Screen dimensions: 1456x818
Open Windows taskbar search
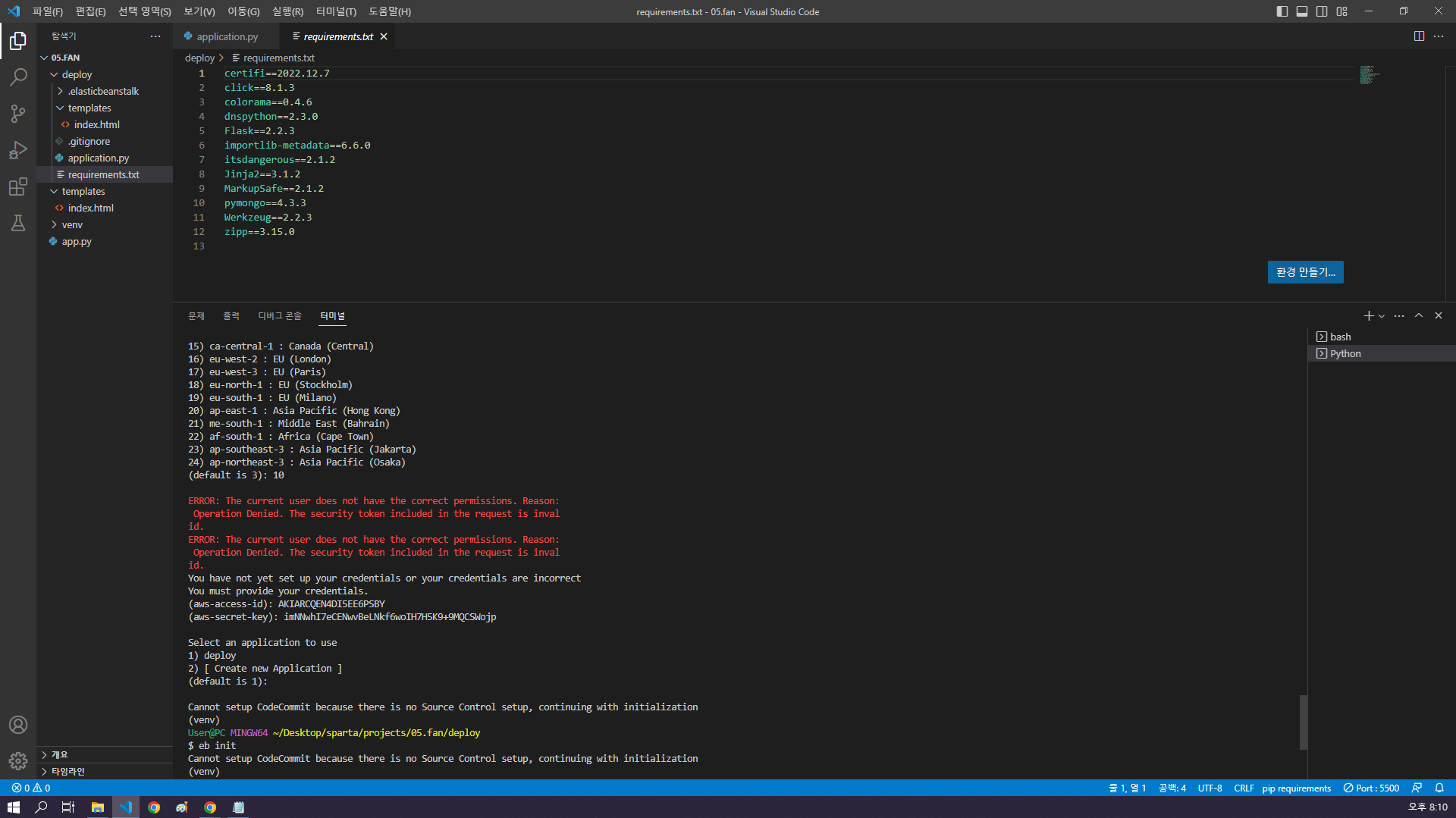42,807
